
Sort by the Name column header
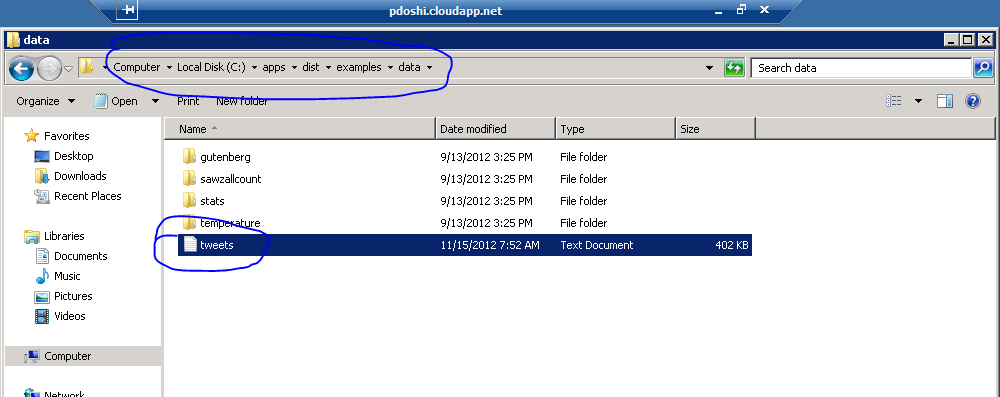tap(300, 129)
